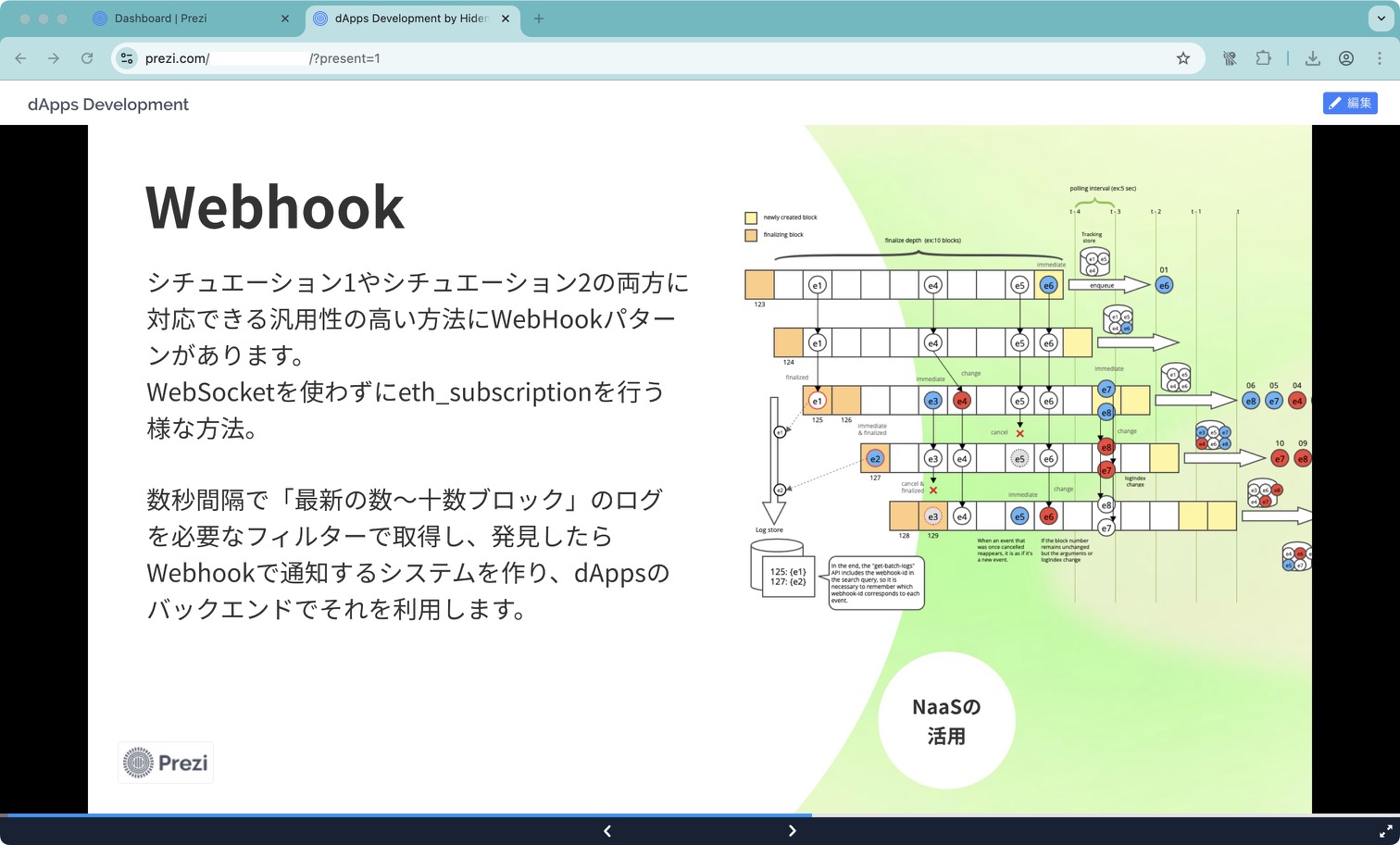Click the 編集 (Edit) button

click(x=1350, y=103)
